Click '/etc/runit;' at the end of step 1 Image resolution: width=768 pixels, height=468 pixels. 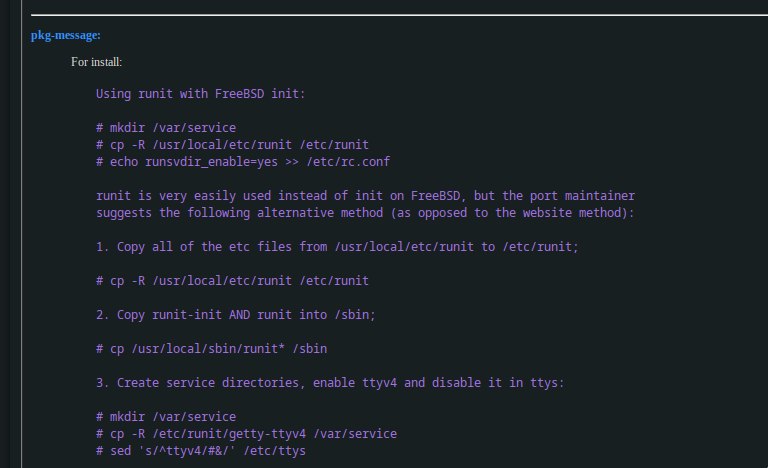pyautogui.click(x=540, y=246)
